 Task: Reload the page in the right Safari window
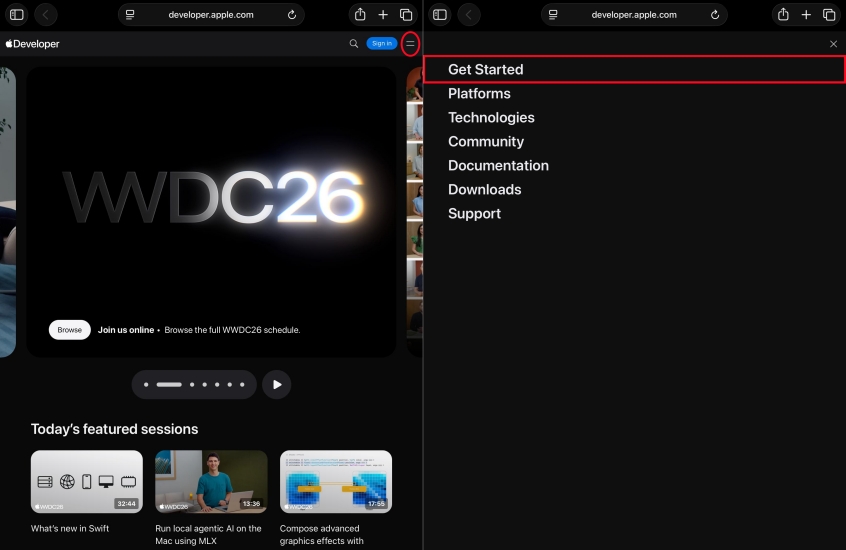[x=715, y=15]
